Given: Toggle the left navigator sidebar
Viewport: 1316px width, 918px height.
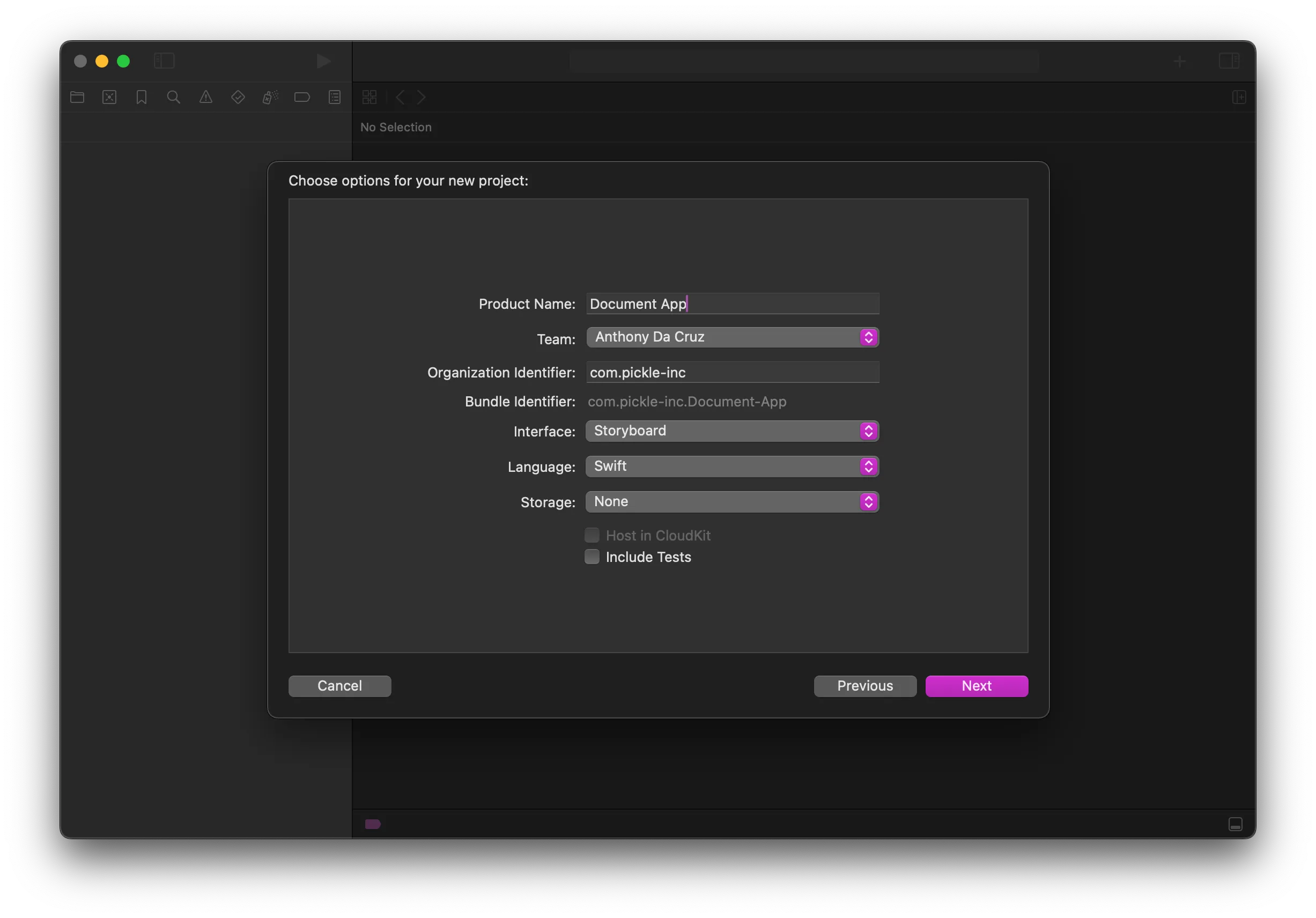Looking at the screenshot, I should (x=165, y=61).
